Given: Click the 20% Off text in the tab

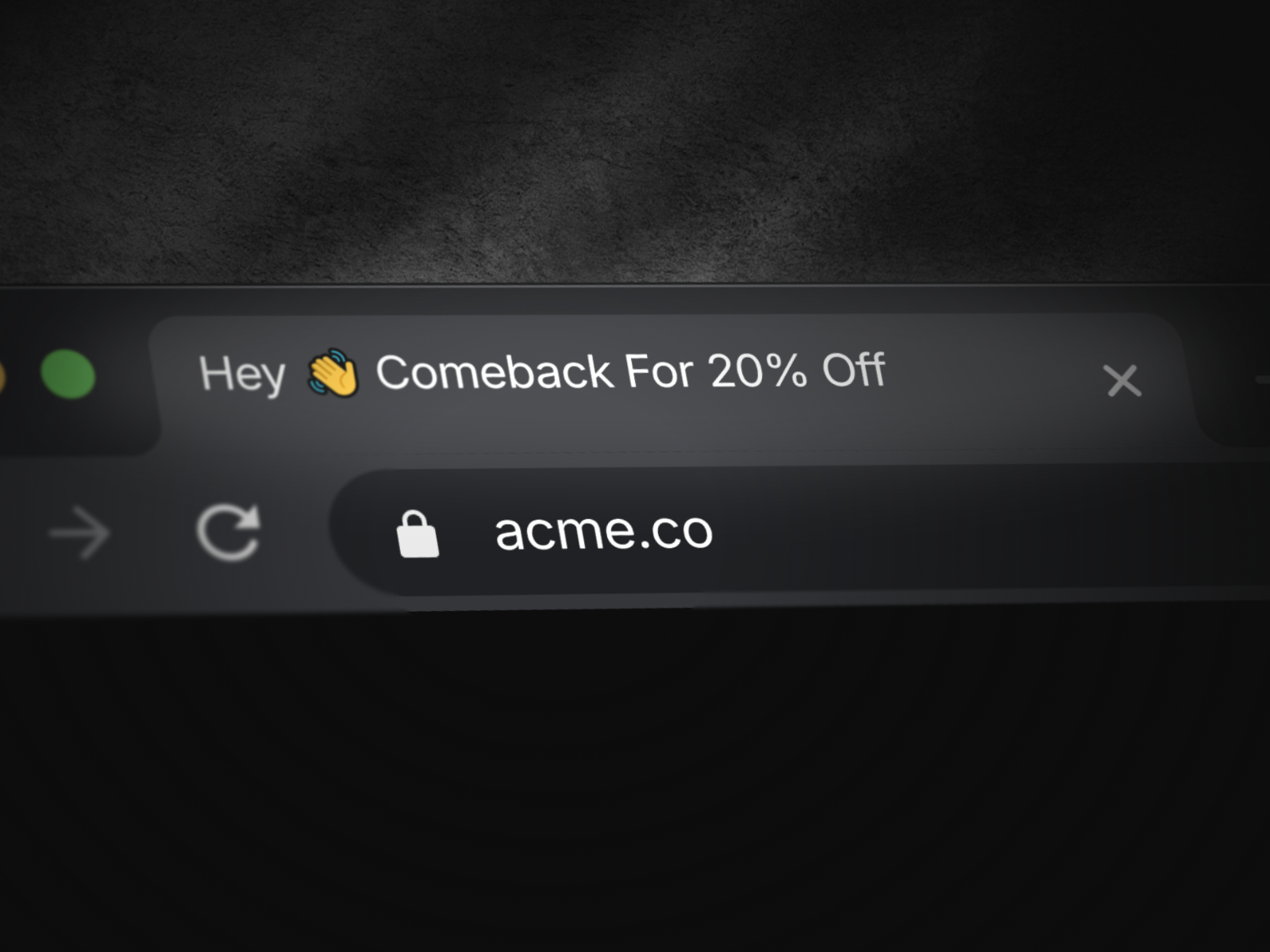Looking at the screenshot, I should coord(797,370).
